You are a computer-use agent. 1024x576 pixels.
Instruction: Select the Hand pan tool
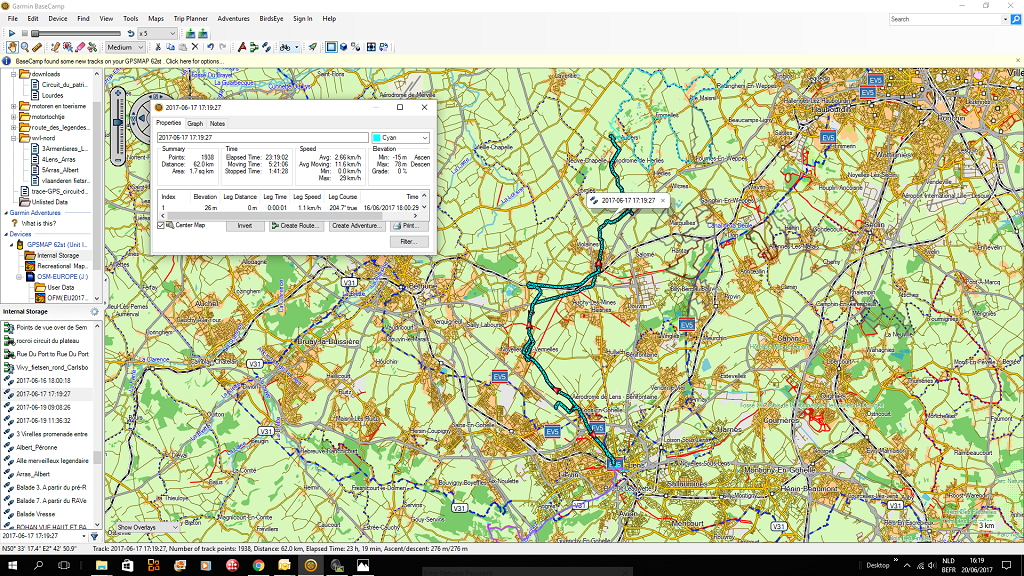point(12,47)
